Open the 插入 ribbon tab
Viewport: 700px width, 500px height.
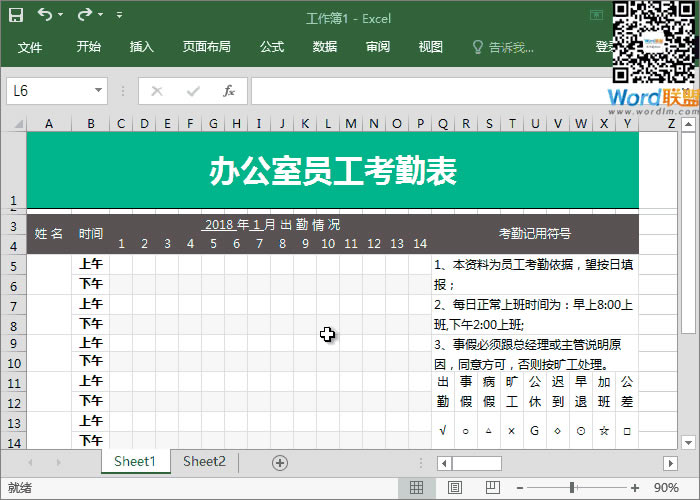tap(142, 47)
